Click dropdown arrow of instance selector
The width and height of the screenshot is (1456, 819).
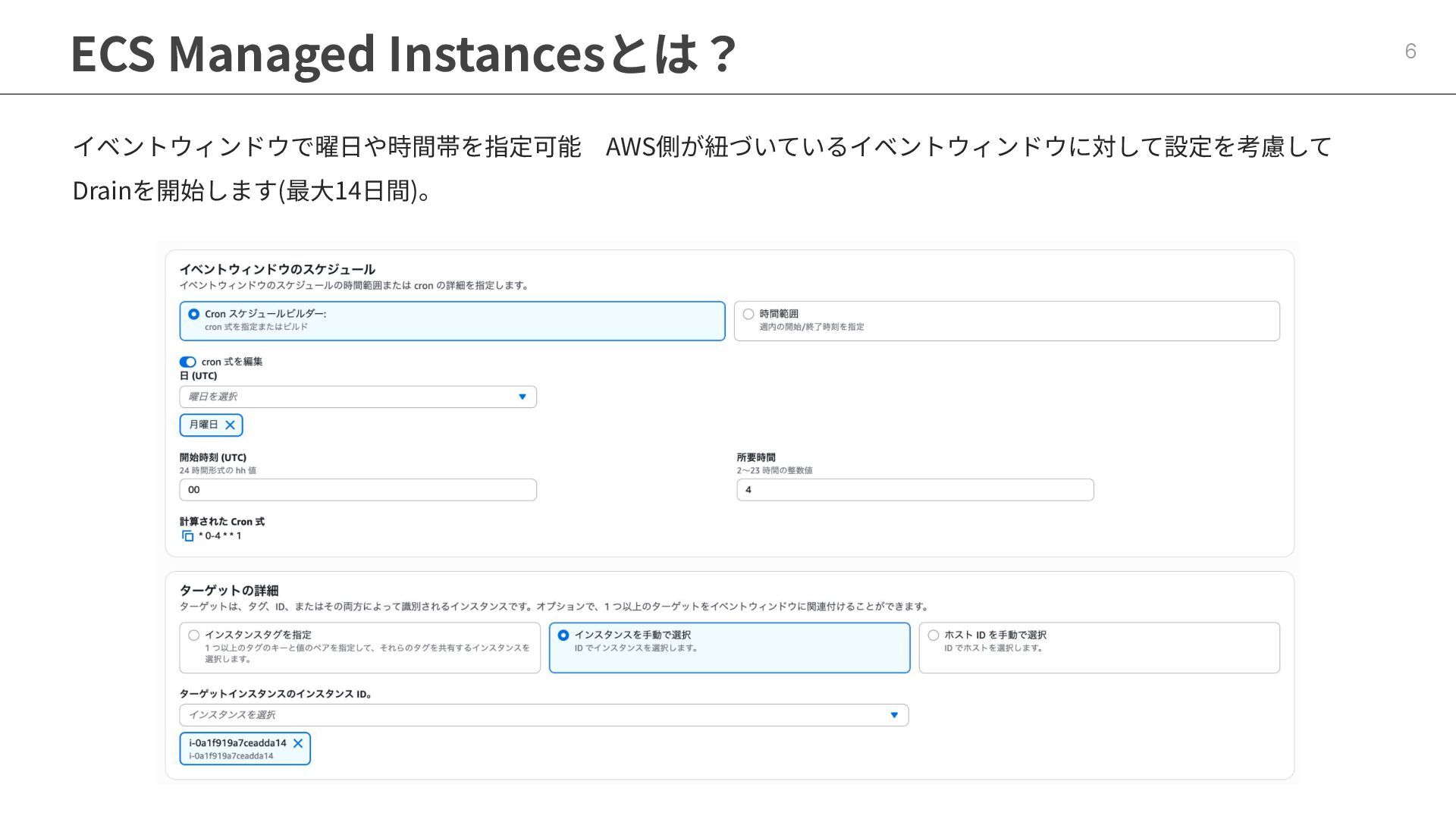pos(894,715)
